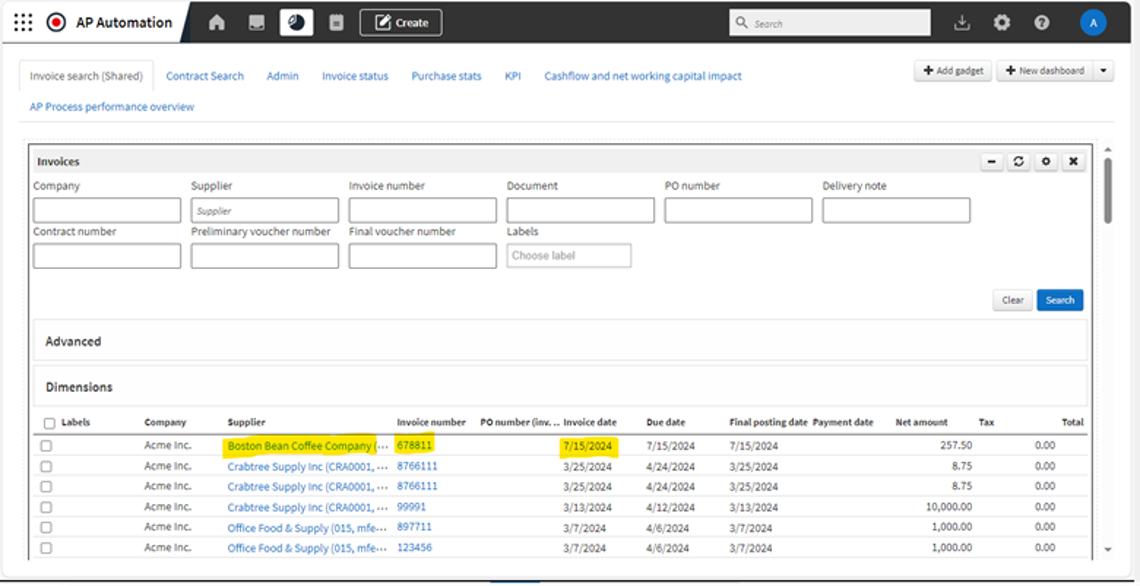Open settings gear in top bar
Image resolution: width=1140 pixels, height=586 pixels.
pos(1001,22)
